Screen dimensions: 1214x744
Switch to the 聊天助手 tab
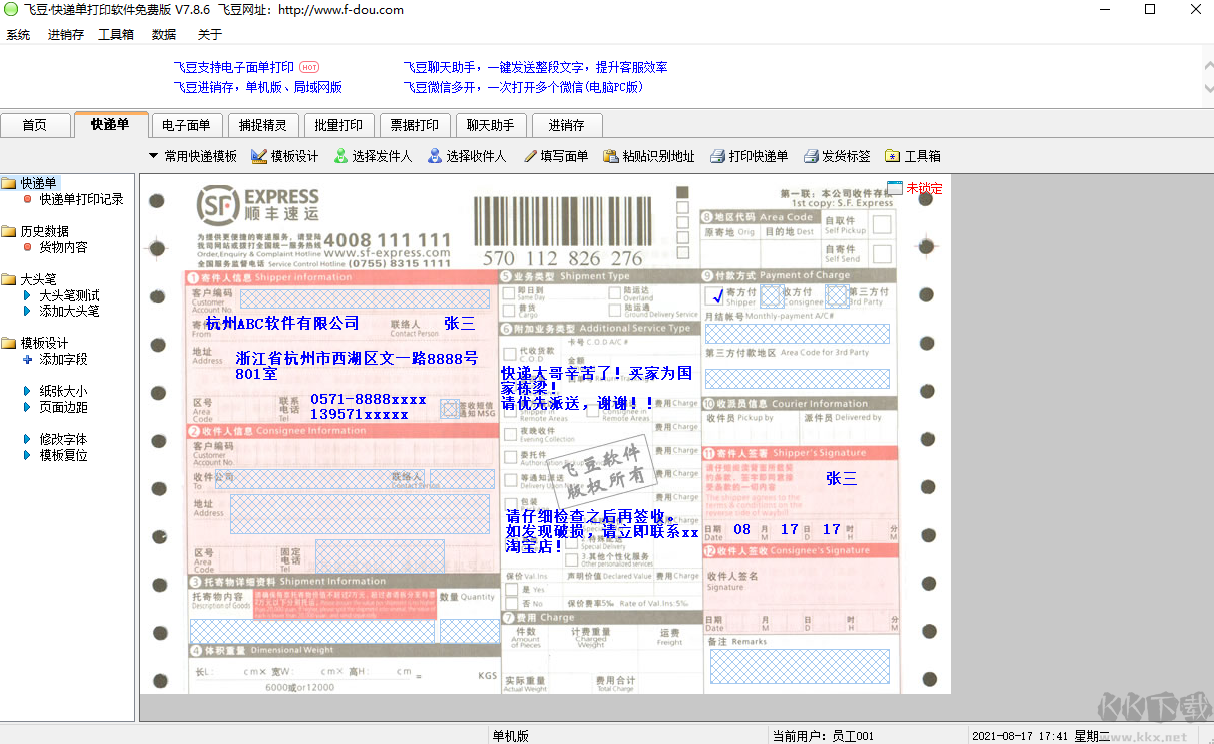(x=491, y=125)
